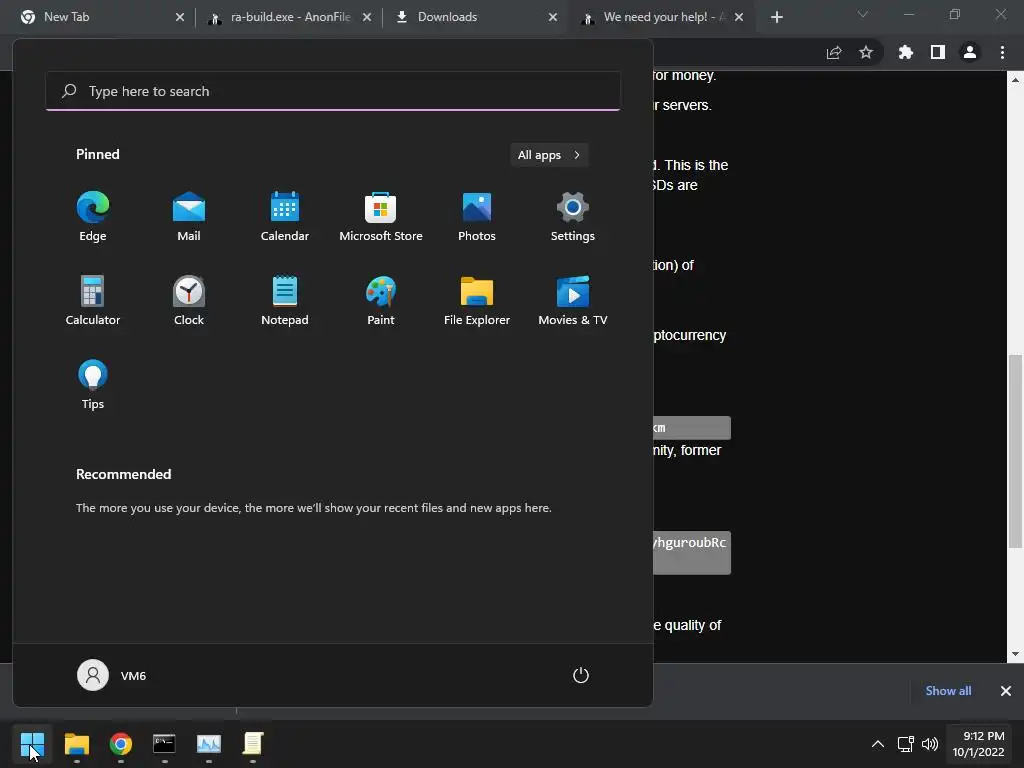
Task: Open File Explorer from pinned apps
Action: coord(477,300)
